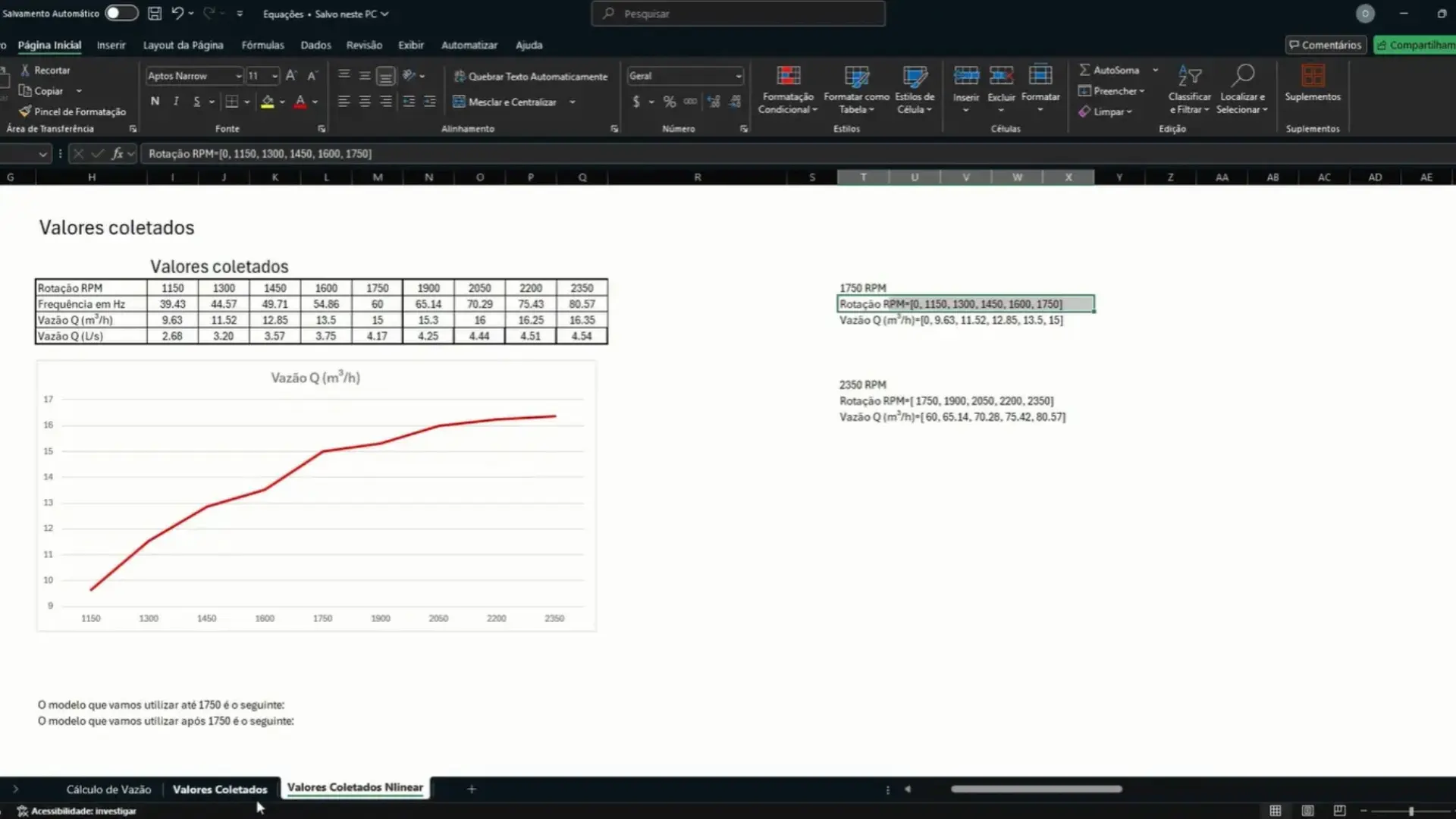The width and height of the screenshot is (1456, 819).
Task: Open Estilos de Célula gallery
Action: click(x=915, y=89)
